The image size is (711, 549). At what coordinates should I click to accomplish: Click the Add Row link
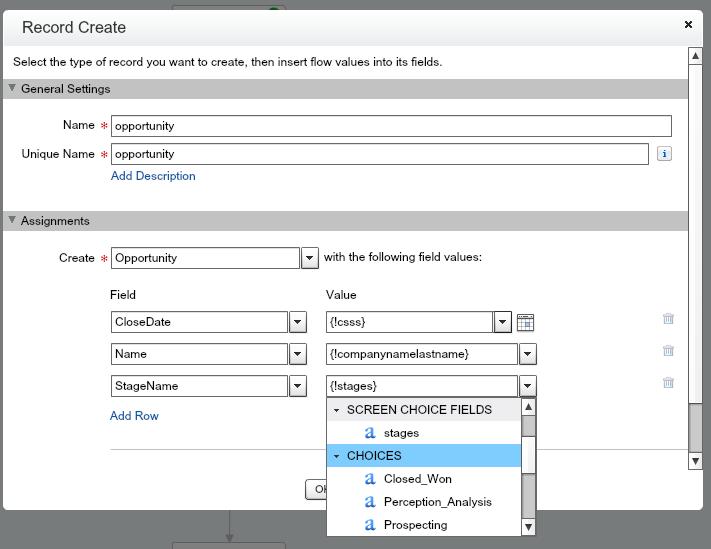pyautogui.click(x=134, y=416)
